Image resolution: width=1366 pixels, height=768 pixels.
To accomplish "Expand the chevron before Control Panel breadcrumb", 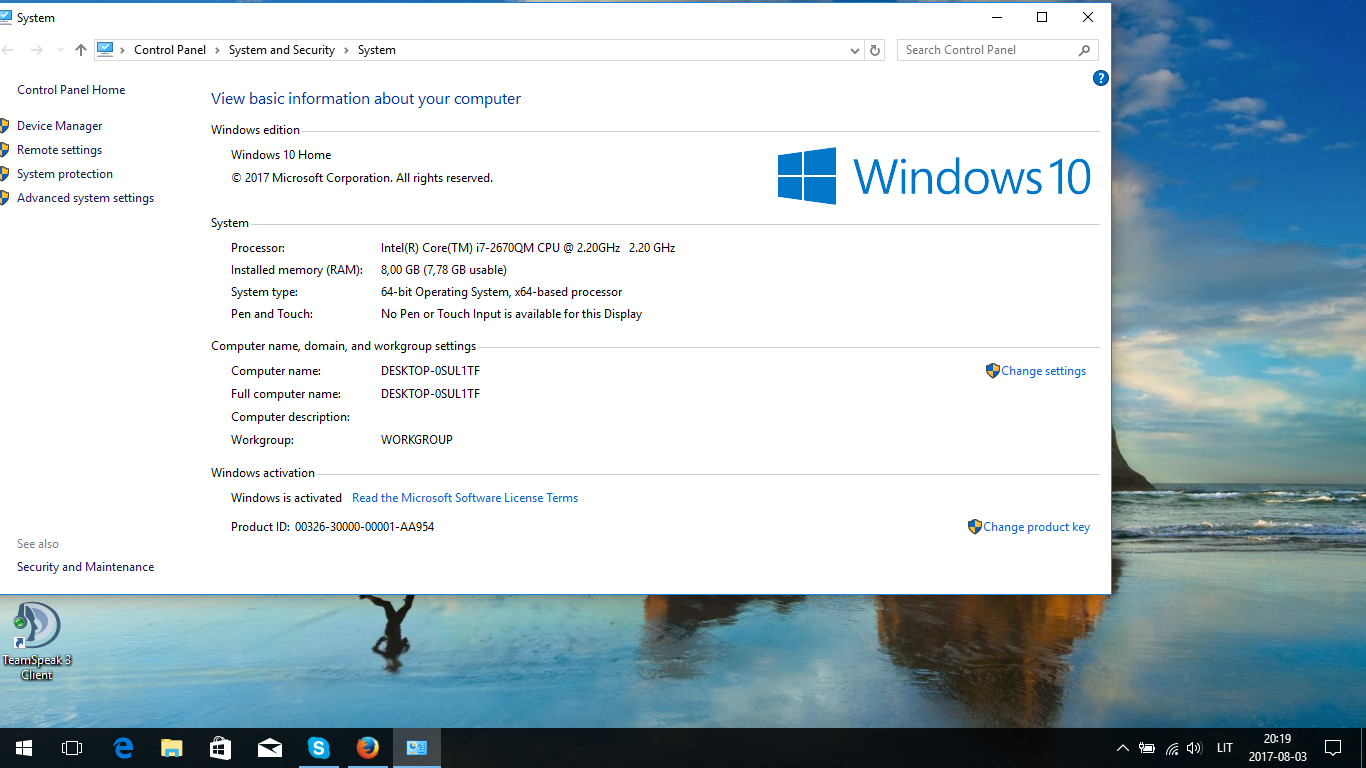I will [122, 50].
